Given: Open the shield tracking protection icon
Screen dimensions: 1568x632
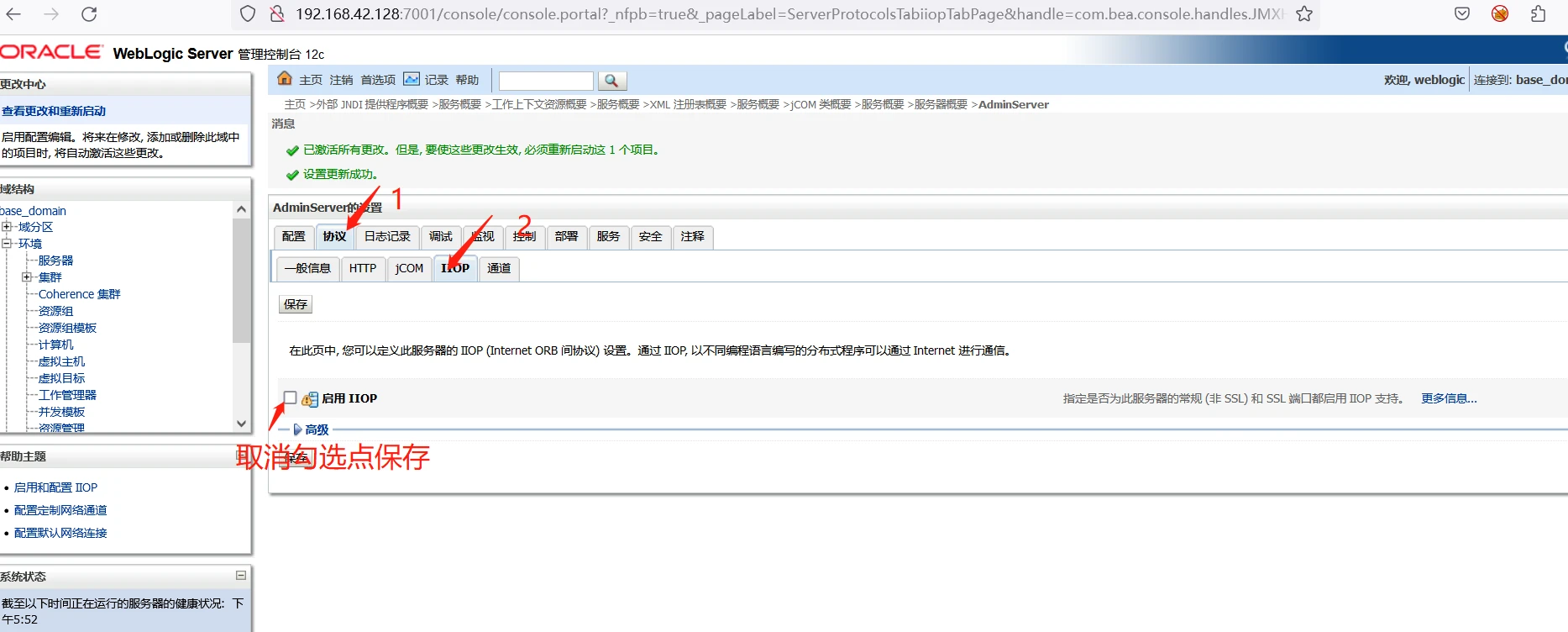Looking at the screenshot, I should 248,13.
